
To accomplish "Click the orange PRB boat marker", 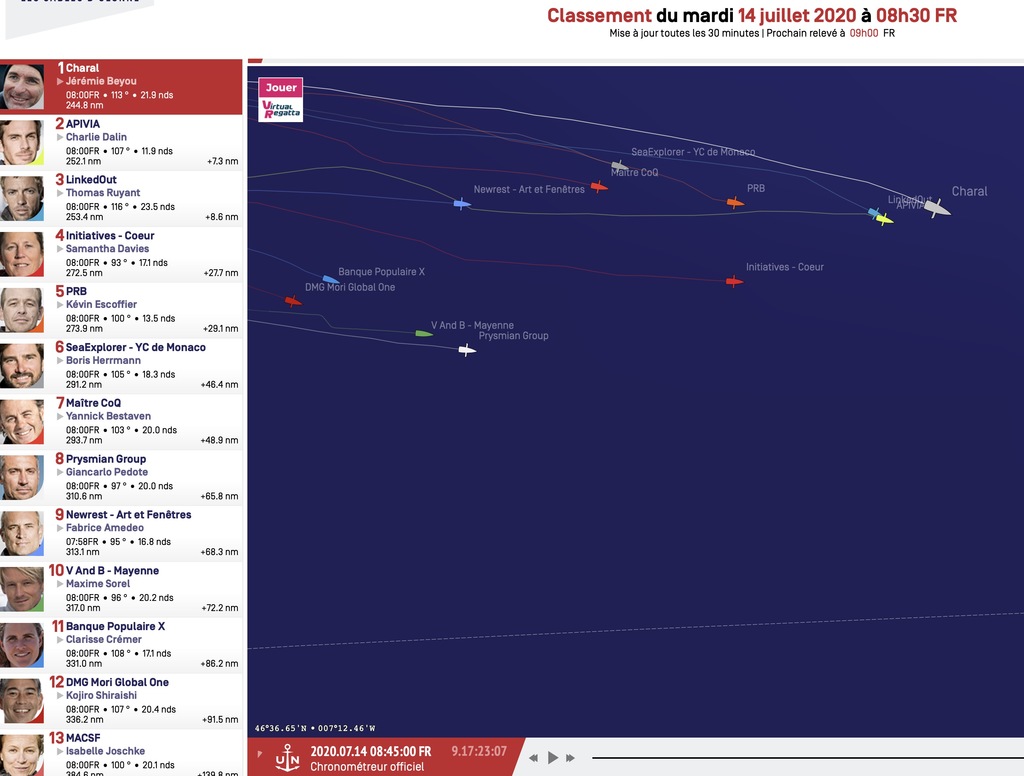I will (735, 202).
